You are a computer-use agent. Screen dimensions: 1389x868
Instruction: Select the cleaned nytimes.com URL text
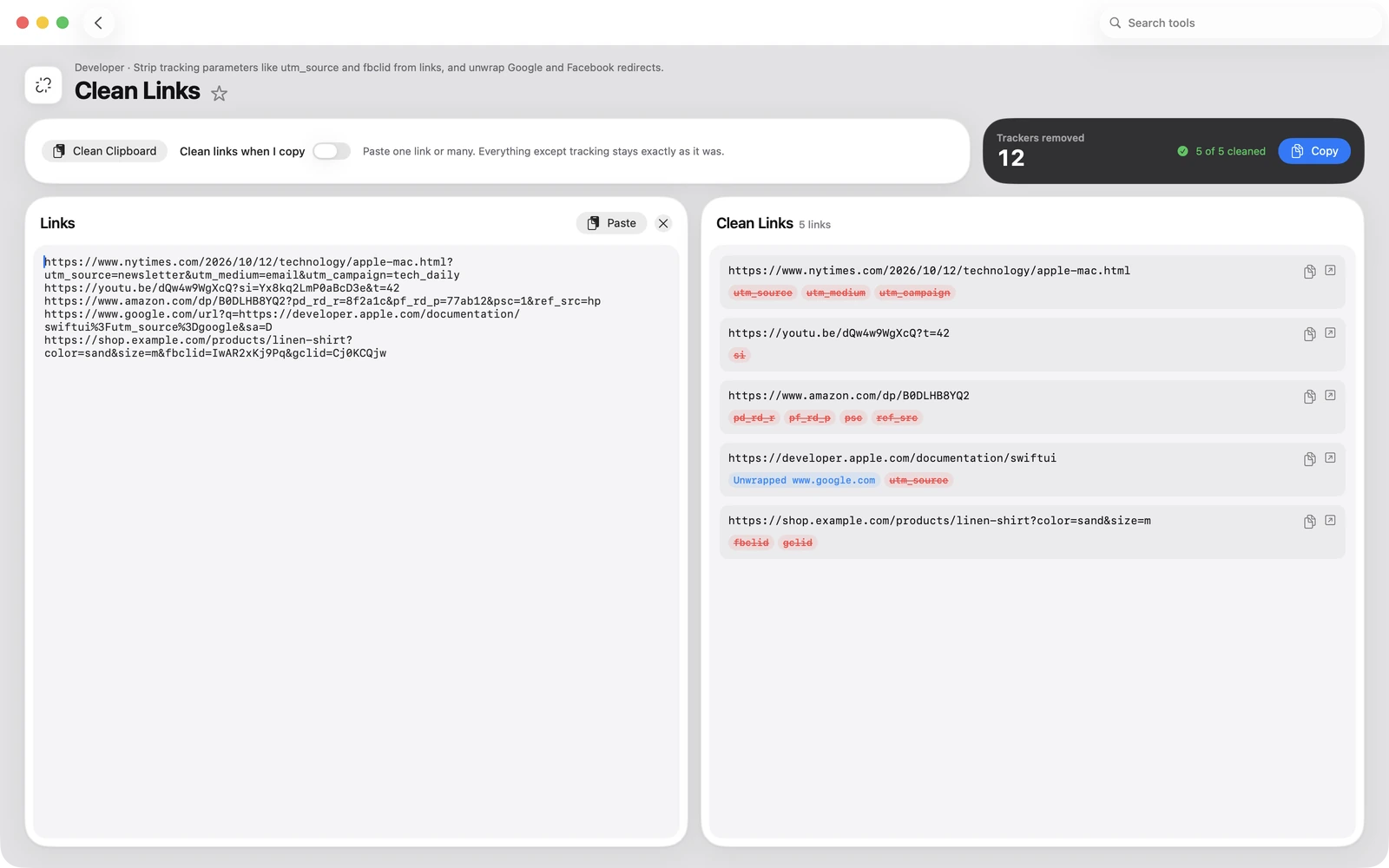point(929,271)
